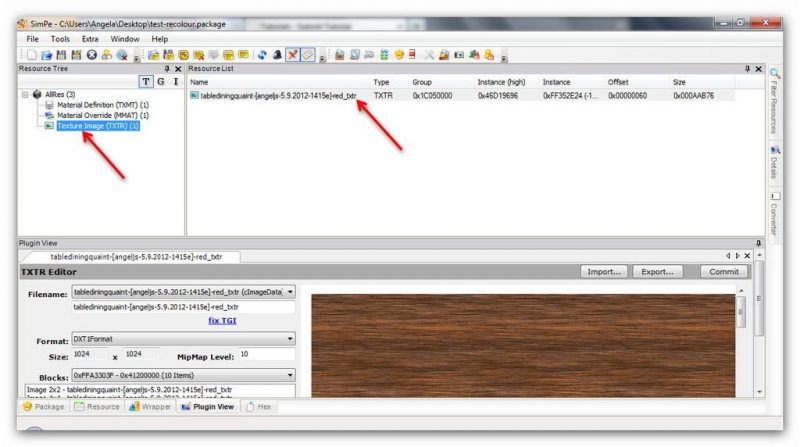This screenshot has width=800, height=447.
Task: Click the open-folder icon in second toolbar group
Action: (x=154, y=55)
